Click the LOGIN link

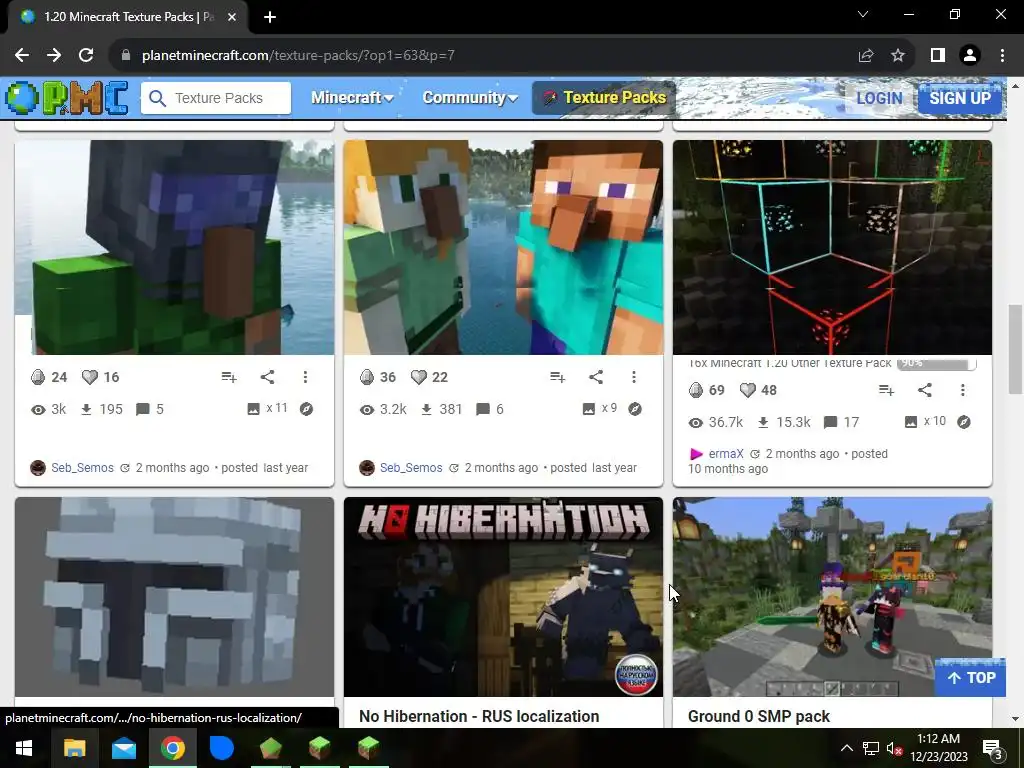(x=879, y=98)
